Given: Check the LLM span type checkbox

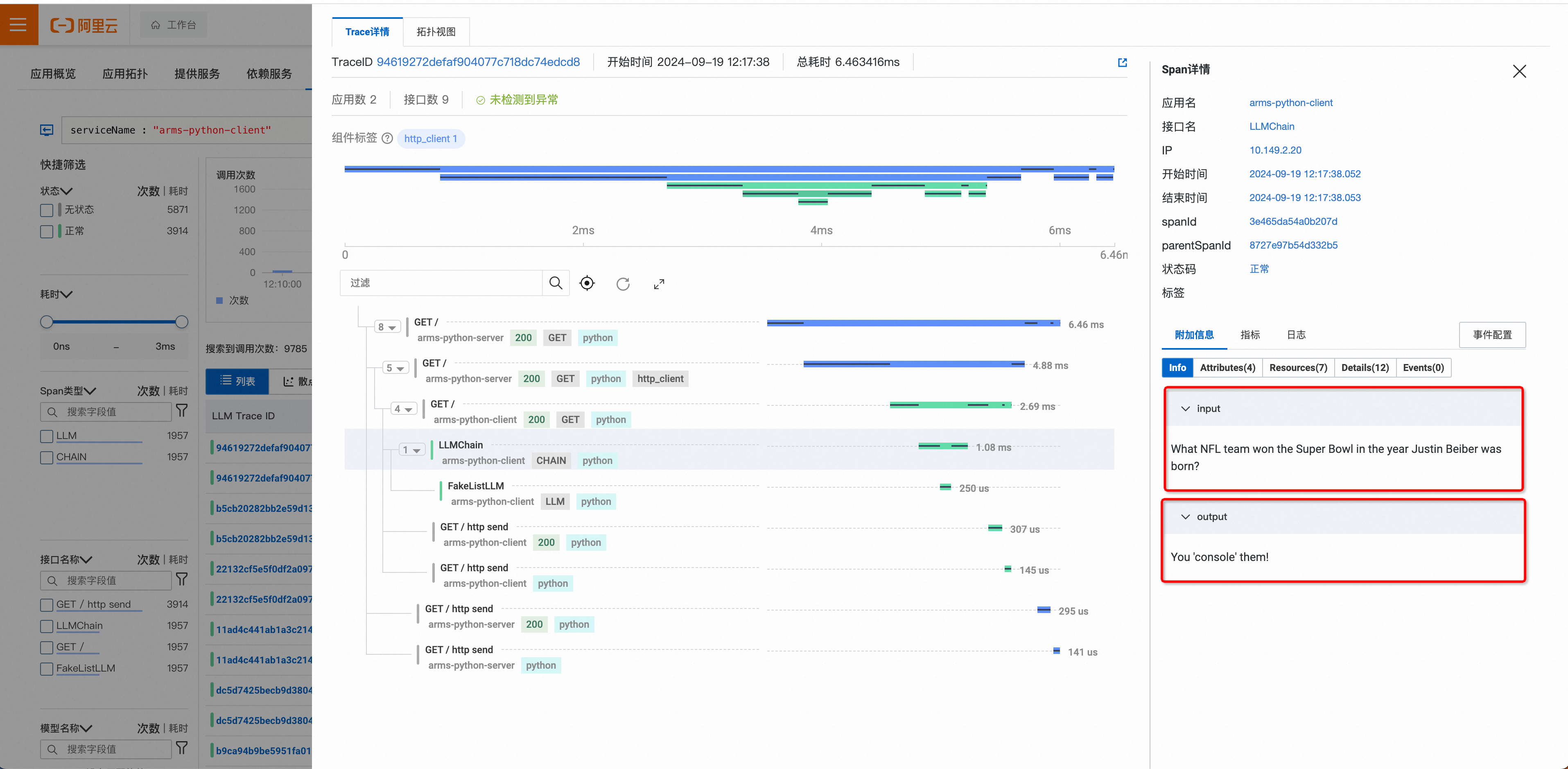Looking at the screenshot, I should click(x=47, y=436).
